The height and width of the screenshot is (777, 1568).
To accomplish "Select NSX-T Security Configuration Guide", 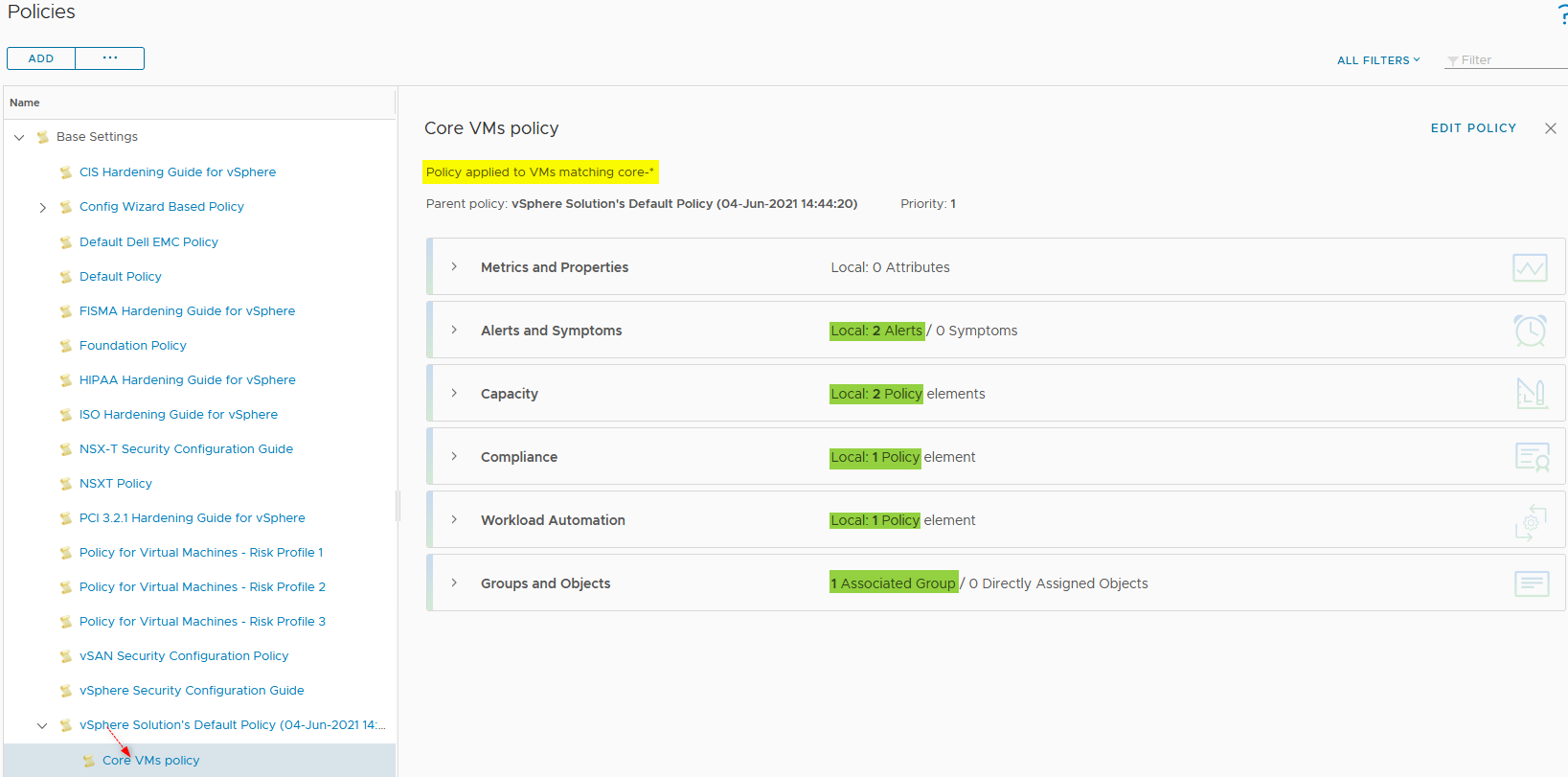I will [x=186, y=448].
